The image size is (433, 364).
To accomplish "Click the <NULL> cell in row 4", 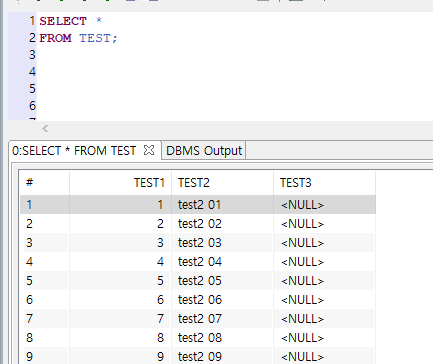I will pyautogui.click(x=325, y=262).
